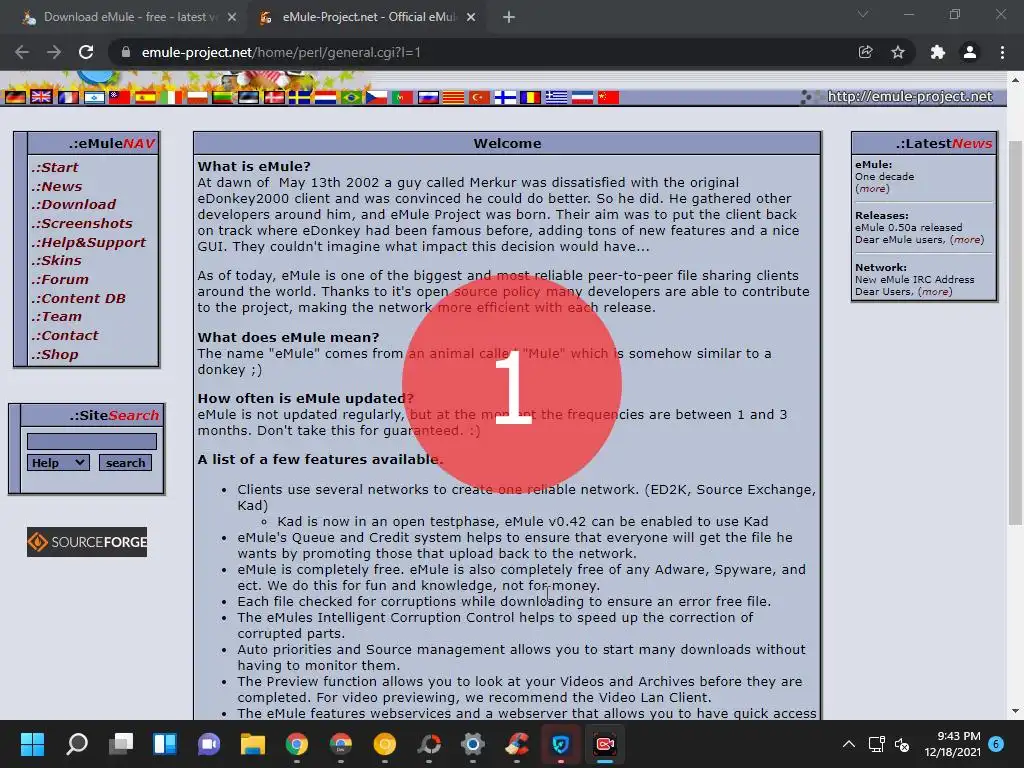Pick the Chinese flag icon
Viewport: 1024px width, 768px height.
point(608,97)
